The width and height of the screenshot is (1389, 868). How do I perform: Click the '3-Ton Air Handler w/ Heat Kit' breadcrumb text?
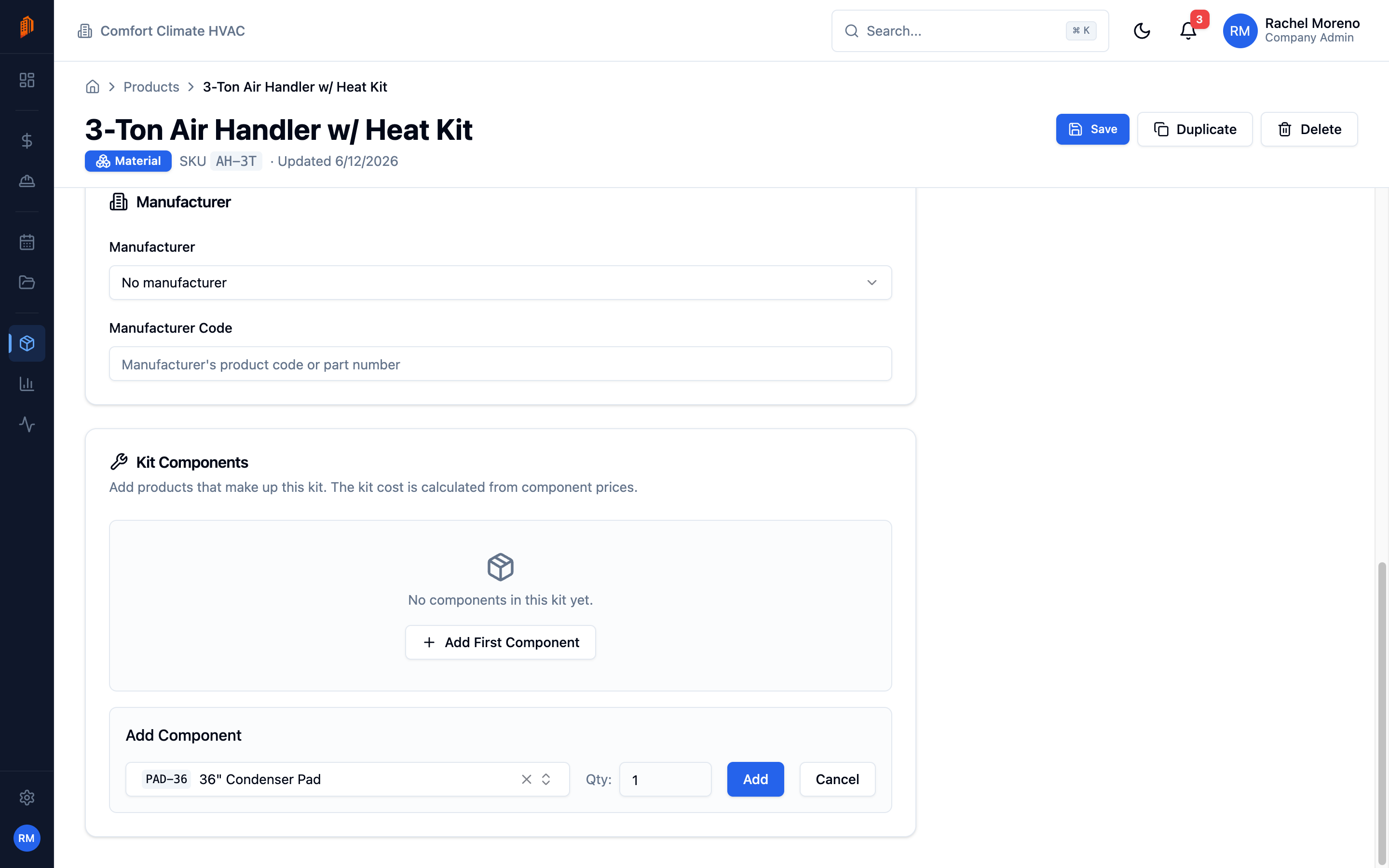point(295,87)
